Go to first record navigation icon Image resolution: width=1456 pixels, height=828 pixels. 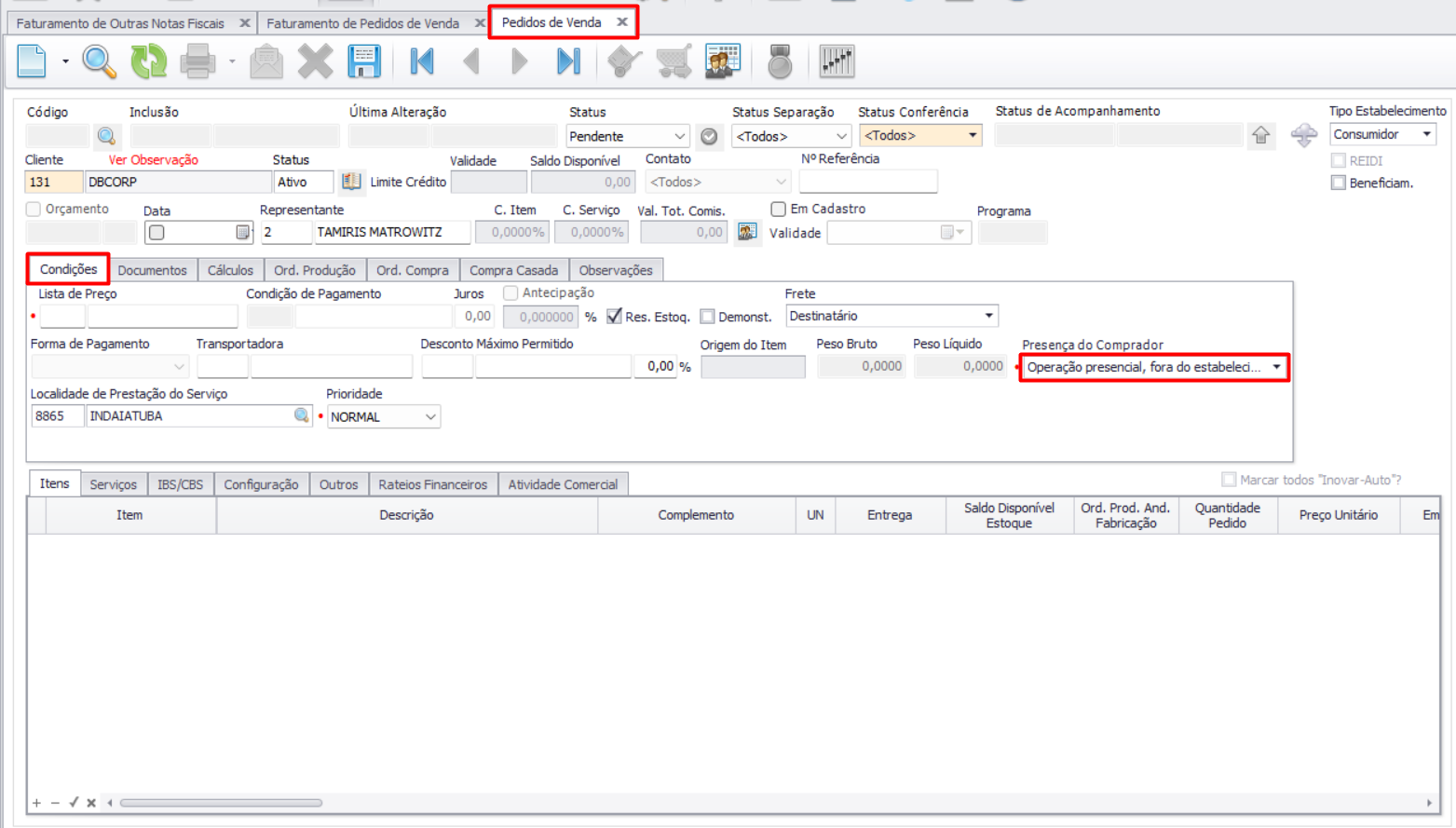(422, 61)
